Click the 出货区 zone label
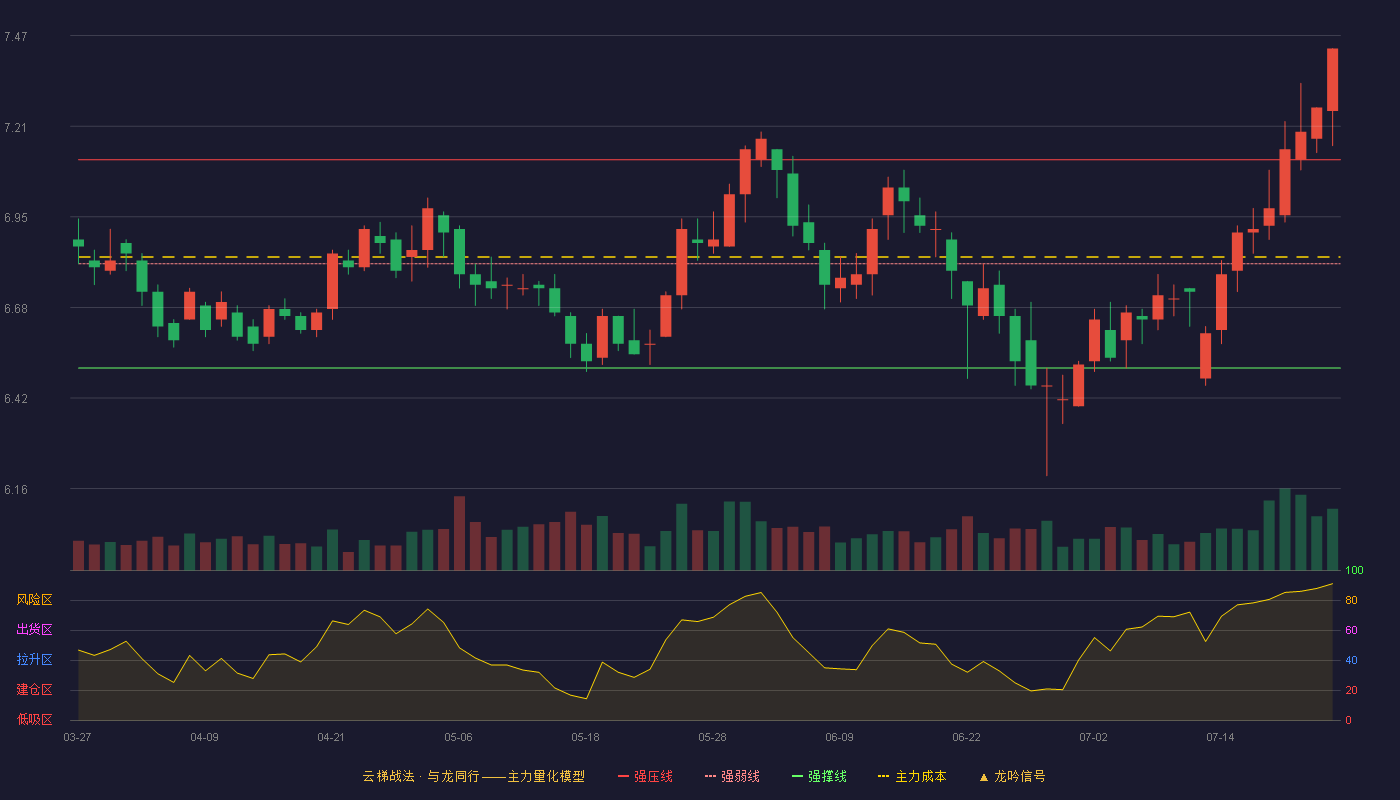The image size is (1400, 800). point(34,630)
